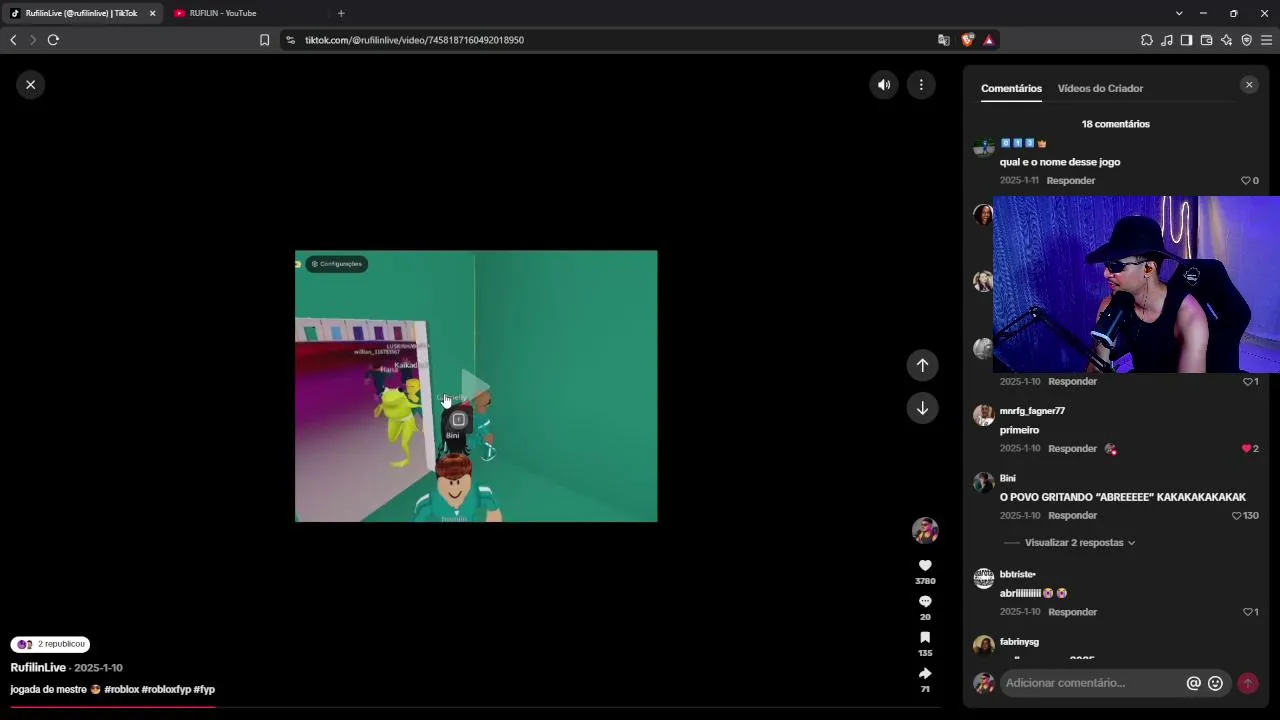The width and height of the screenshot is (1280, 720).
Task: Open the media playlist music-note icon
Action: click(x=1167, y=40)
